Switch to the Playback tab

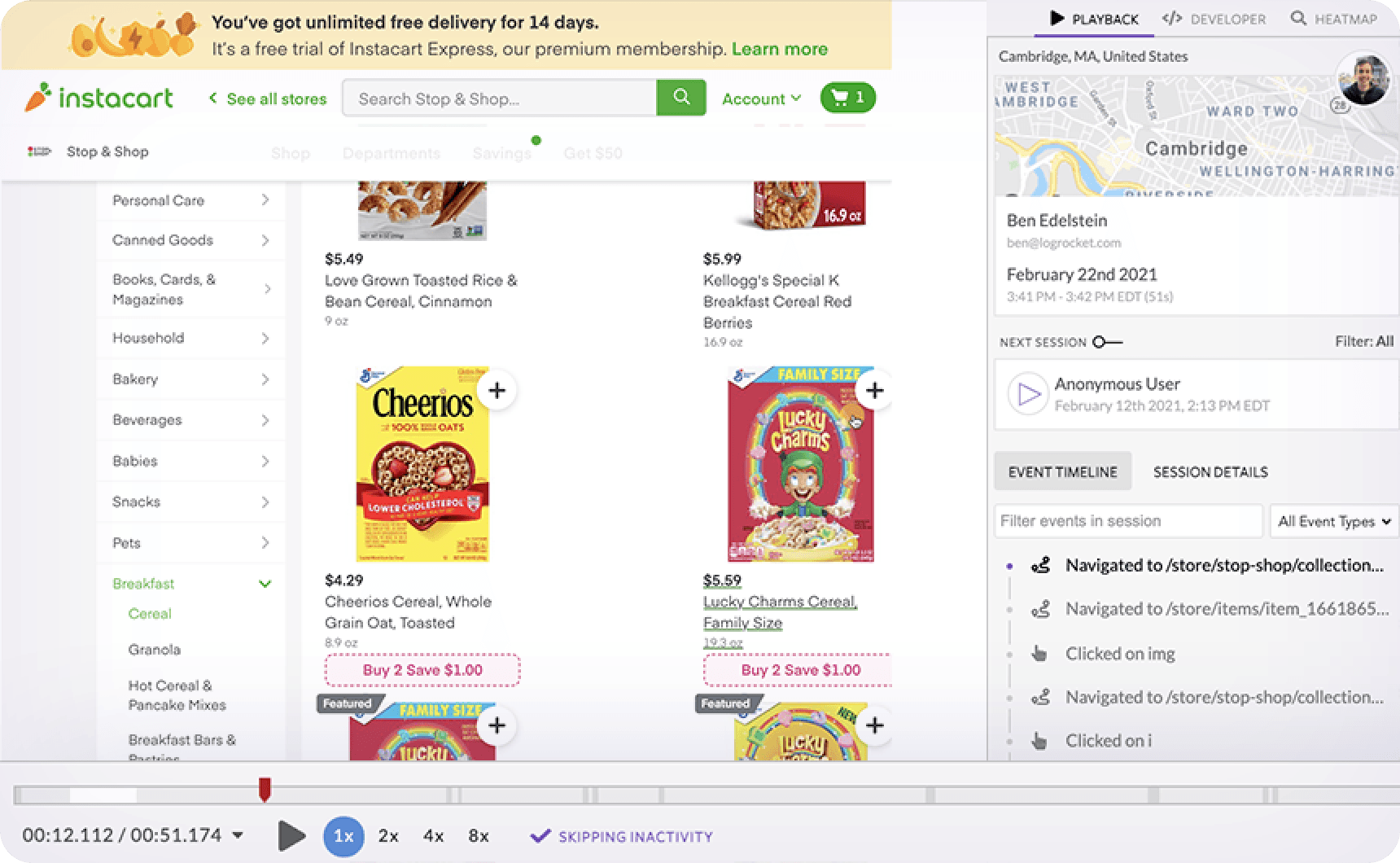[1094, 18]
